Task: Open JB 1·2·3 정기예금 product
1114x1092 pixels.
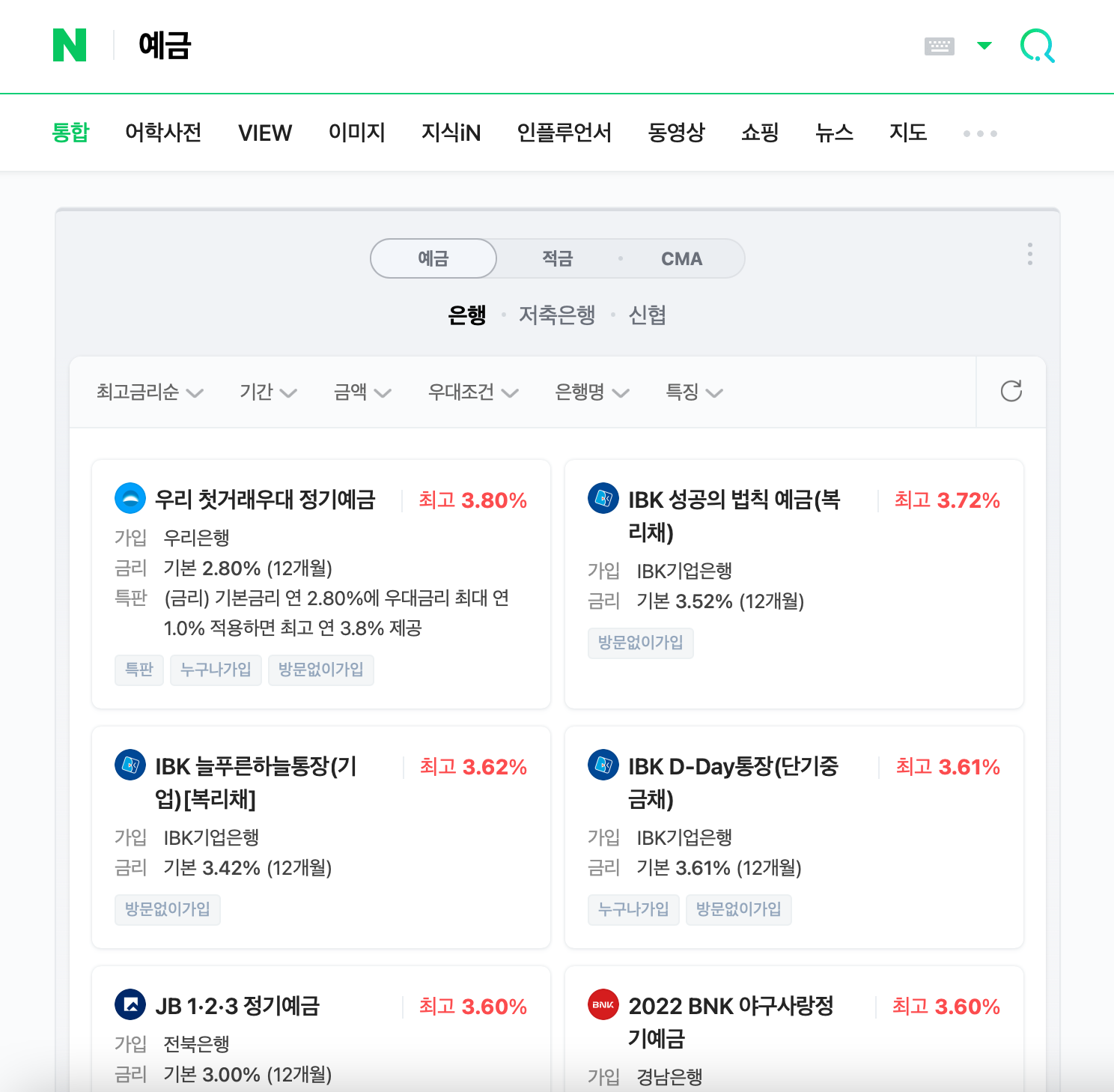Action: (x=237, y=1006)
